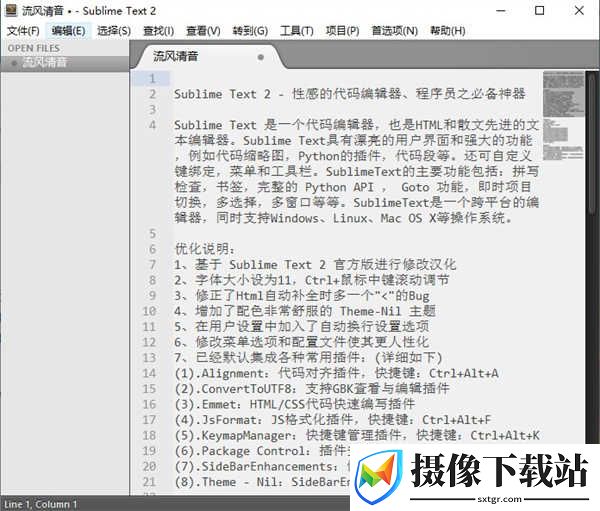Click line '4、增加了配色非常舒服的 Theme-Nil 主题'
600x511 pixels.
click(305, 311)
